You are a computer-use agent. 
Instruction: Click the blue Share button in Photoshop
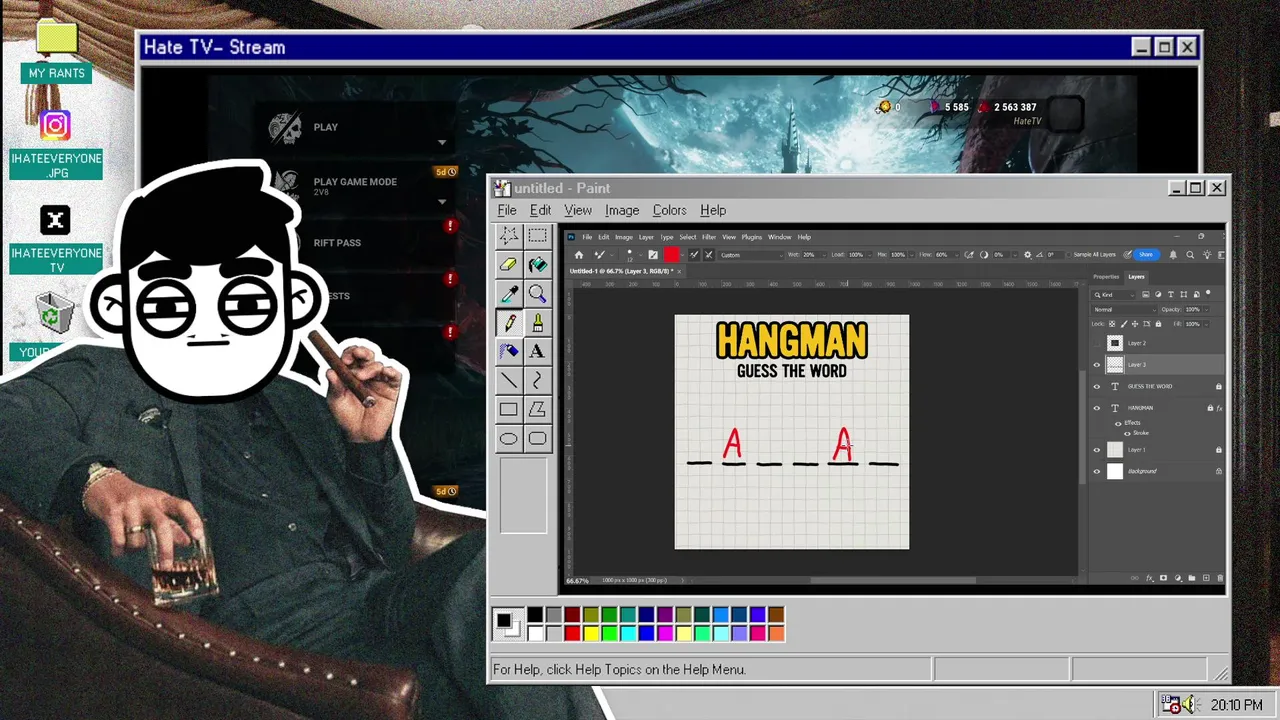coord(1146,255)
